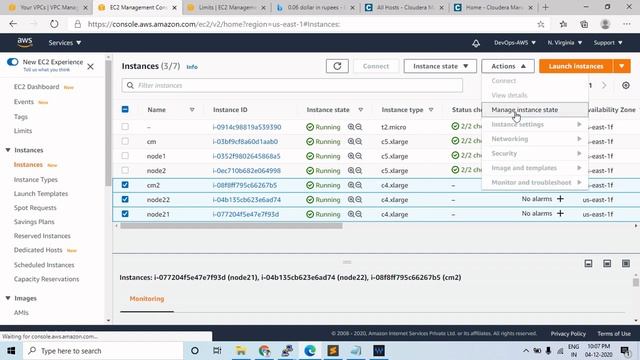The width and height of the screenshot is (640, 360).
Task: Open Cortana circle icon on taskbar
Action: (x=195, y=351)
